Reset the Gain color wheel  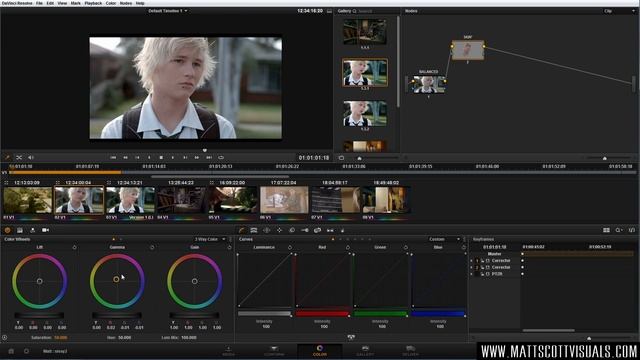229,247
